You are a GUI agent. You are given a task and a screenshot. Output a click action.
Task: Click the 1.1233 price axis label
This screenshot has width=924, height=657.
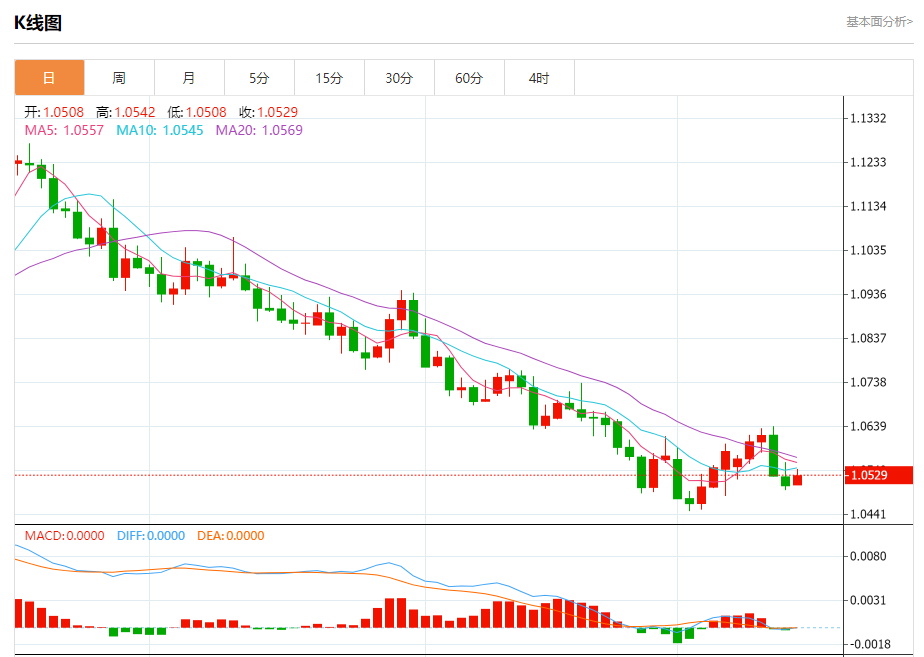[868, 163]
